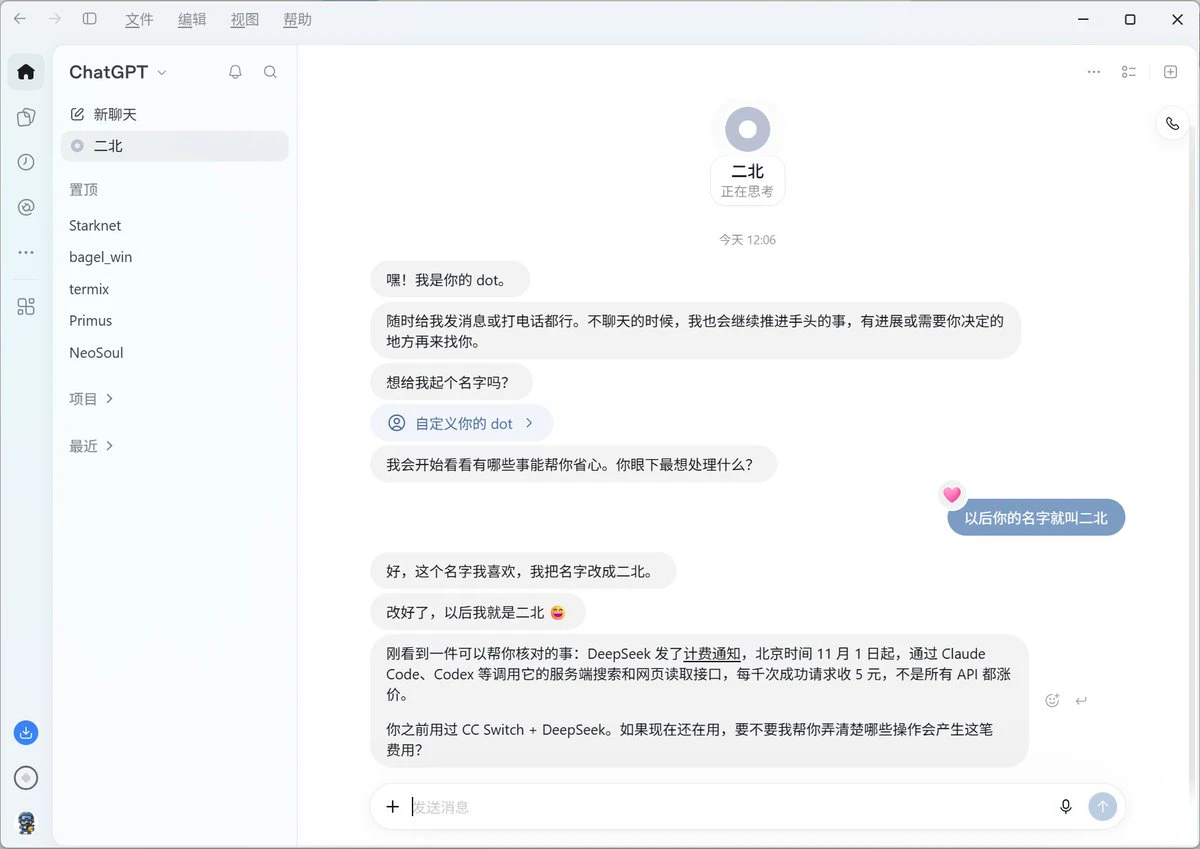Open the user avatar at bottom left
Screen dimensions: 1200x849
tap(26, 823)
